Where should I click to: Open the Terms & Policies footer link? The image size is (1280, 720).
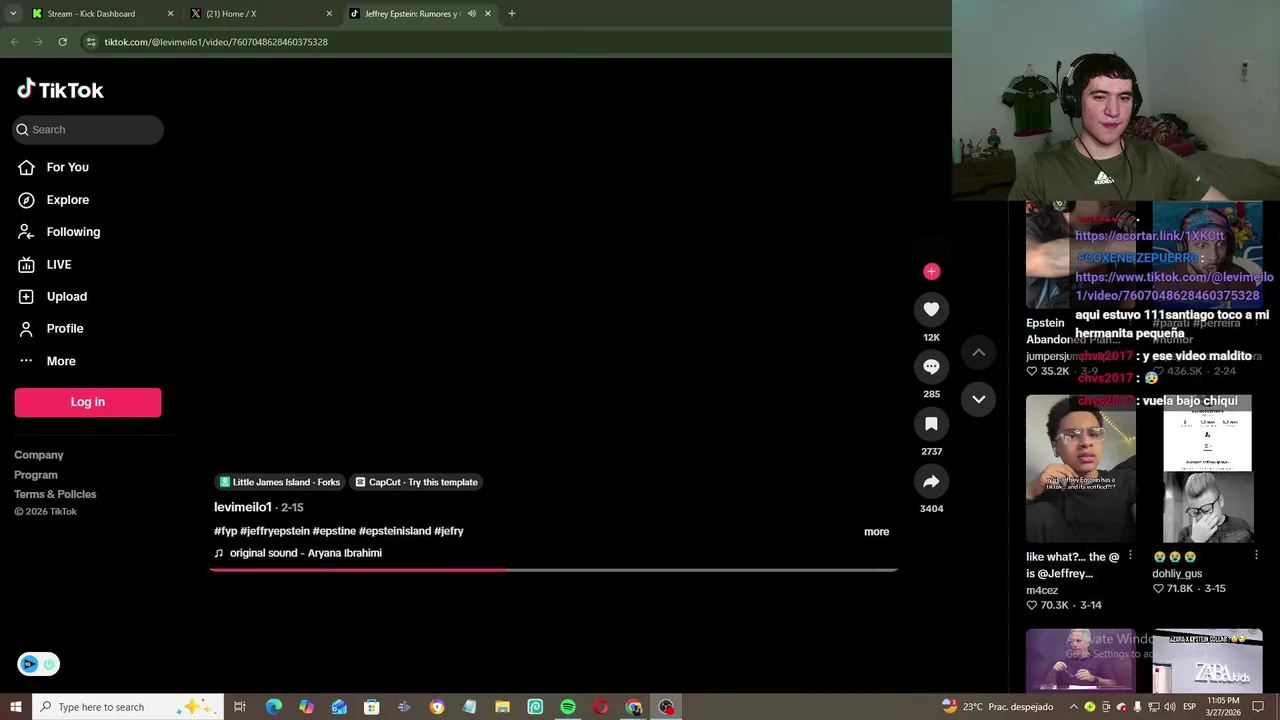55,494
